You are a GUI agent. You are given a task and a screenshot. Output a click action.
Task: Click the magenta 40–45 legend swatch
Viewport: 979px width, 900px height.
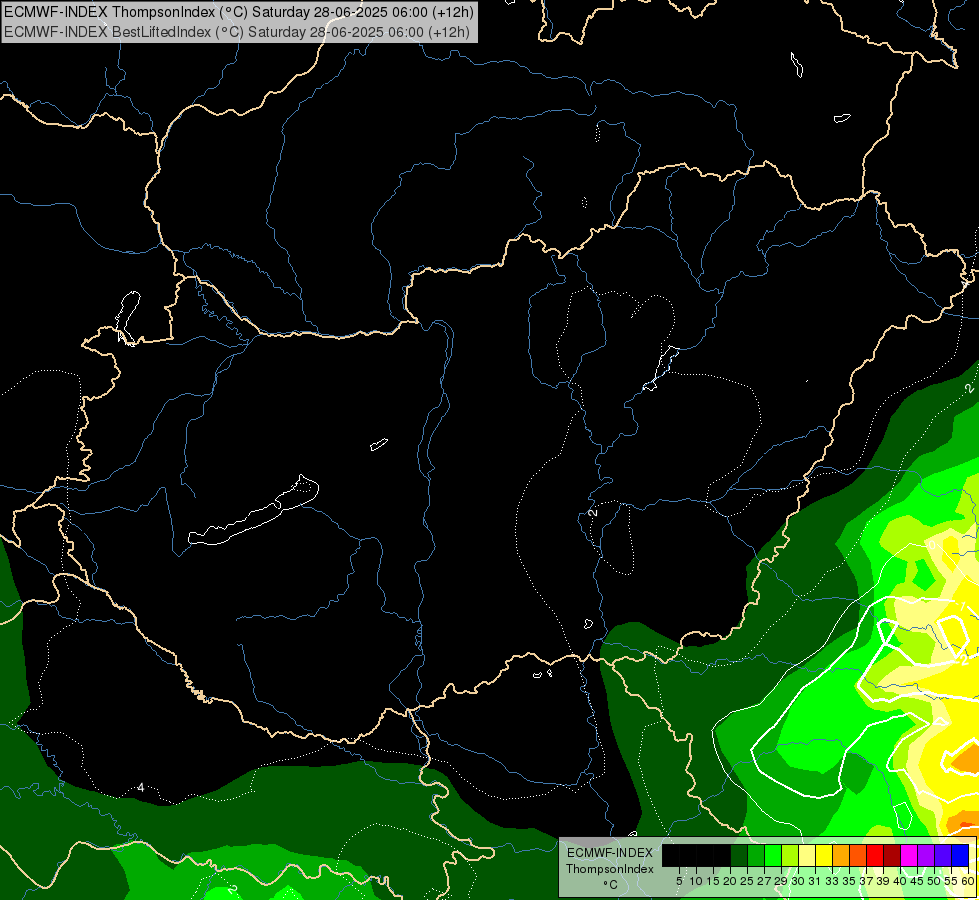[x=909, y=855]
